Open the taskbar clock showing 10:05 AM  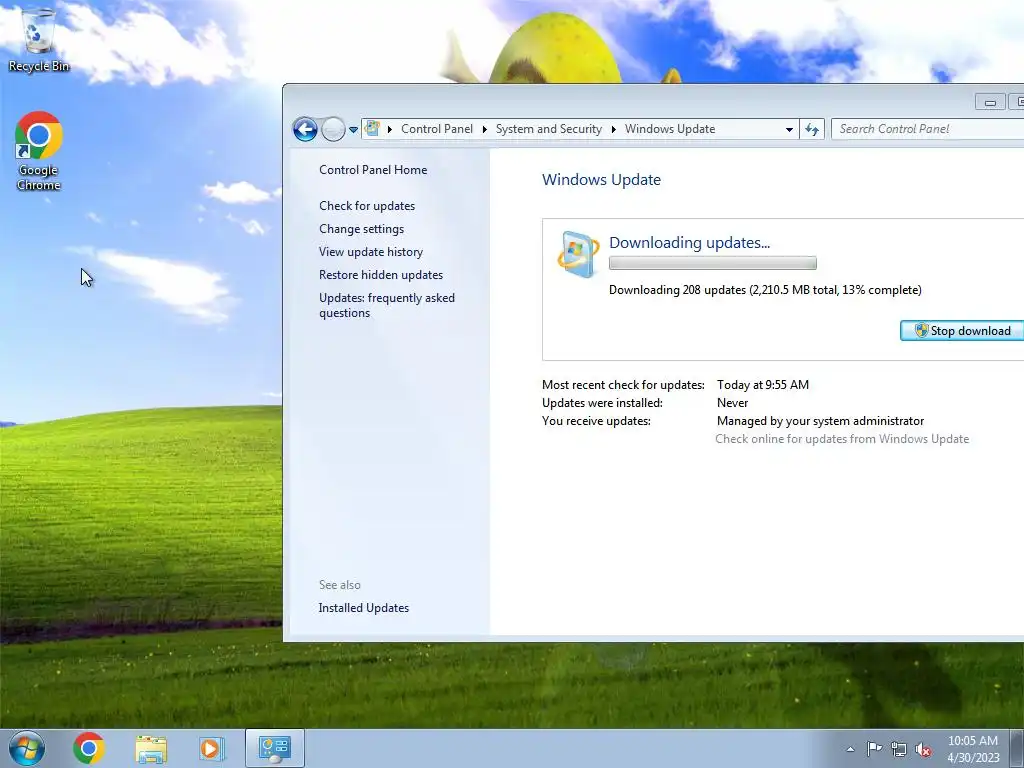coord(973,749)
